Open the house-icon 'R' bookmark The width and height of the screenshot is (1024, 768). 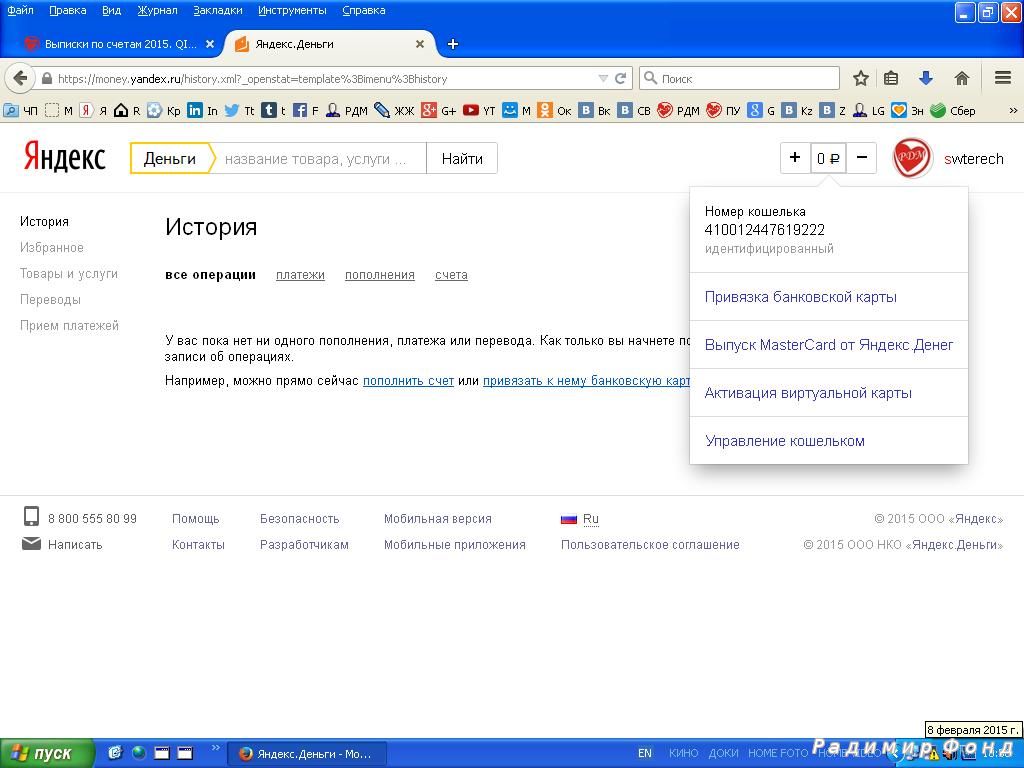click(x=127, y=110)
